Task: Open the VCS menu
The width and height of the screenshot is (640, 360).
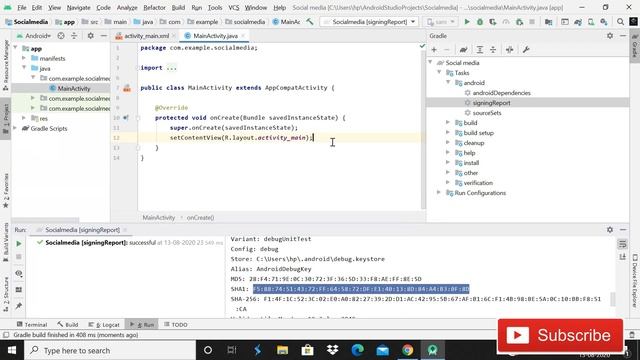Action: tap(234, 8)
